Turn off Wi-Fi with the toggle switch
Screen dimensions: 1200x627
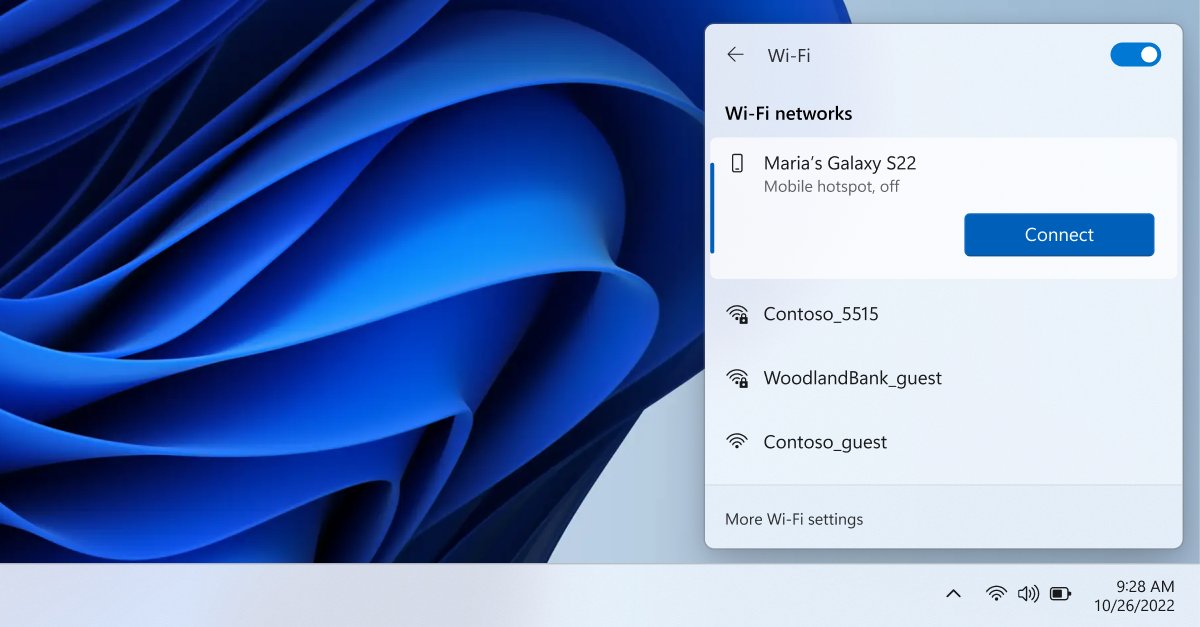pyautogui.click(x=1135, y=54)
